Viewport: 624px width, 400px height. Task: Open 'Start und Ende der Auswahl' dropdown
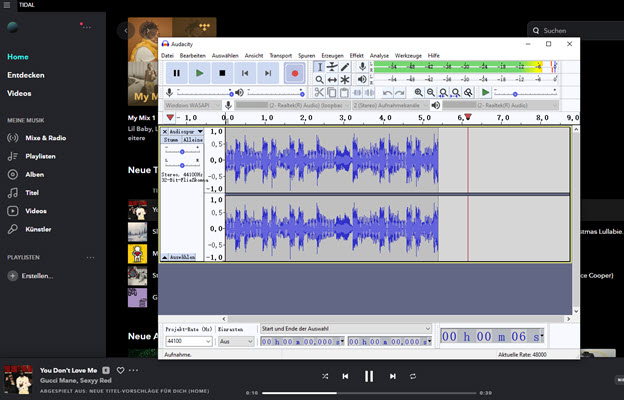click(346, 329)
